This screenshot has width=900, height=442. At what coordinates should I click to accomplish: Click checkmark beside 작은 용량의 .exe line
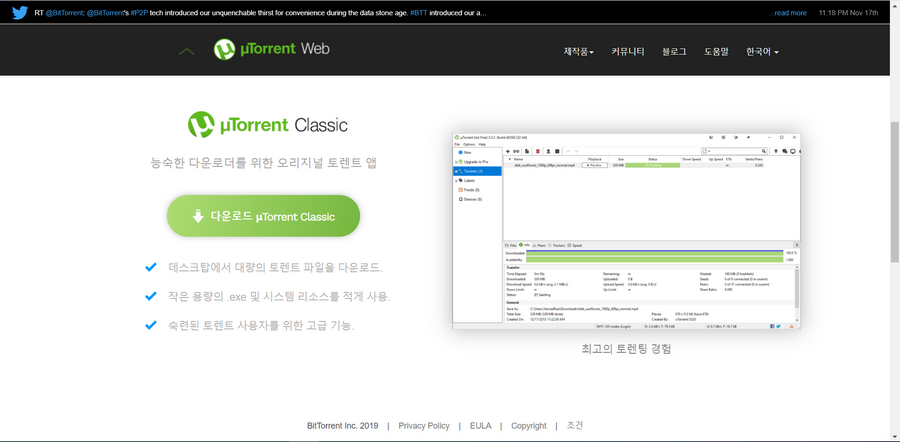[151, 296]
